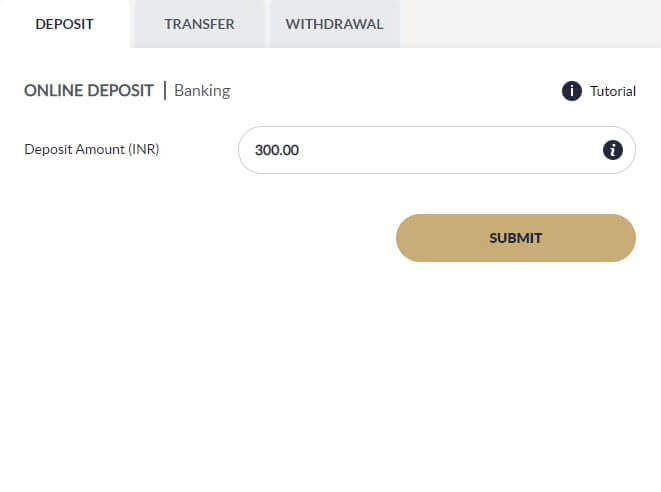Click the divider between Online Deposit and Banking
The image size is (661, 492).
tap(165, 91)
